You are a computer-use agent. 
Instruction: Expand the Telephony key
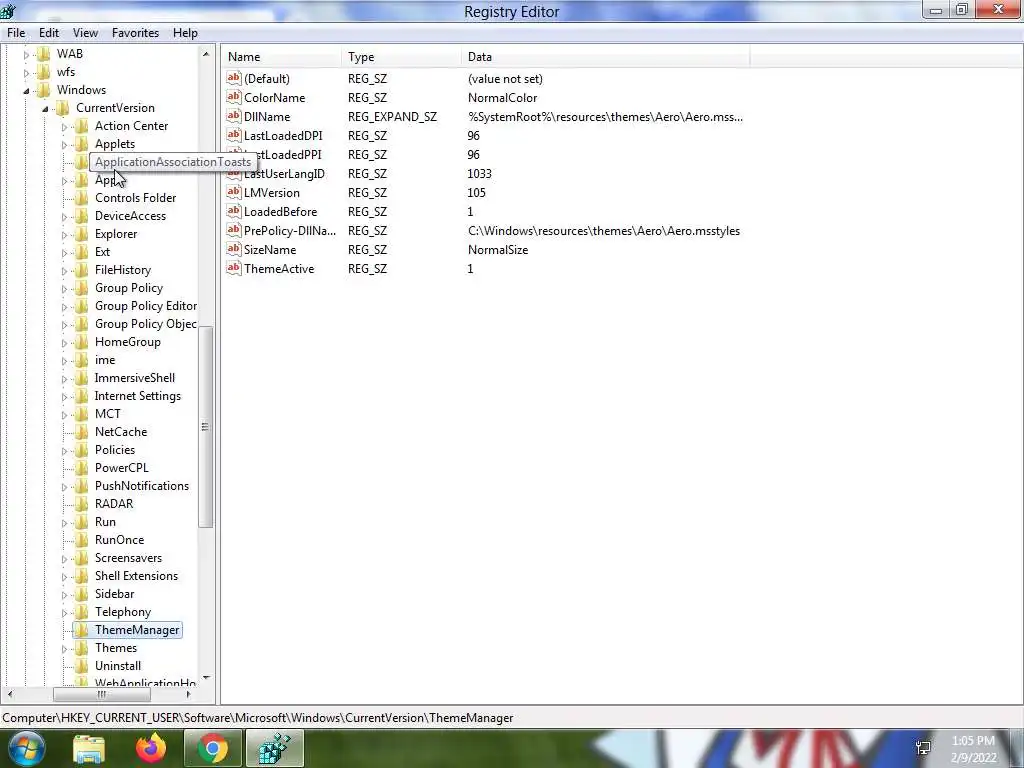64,613
